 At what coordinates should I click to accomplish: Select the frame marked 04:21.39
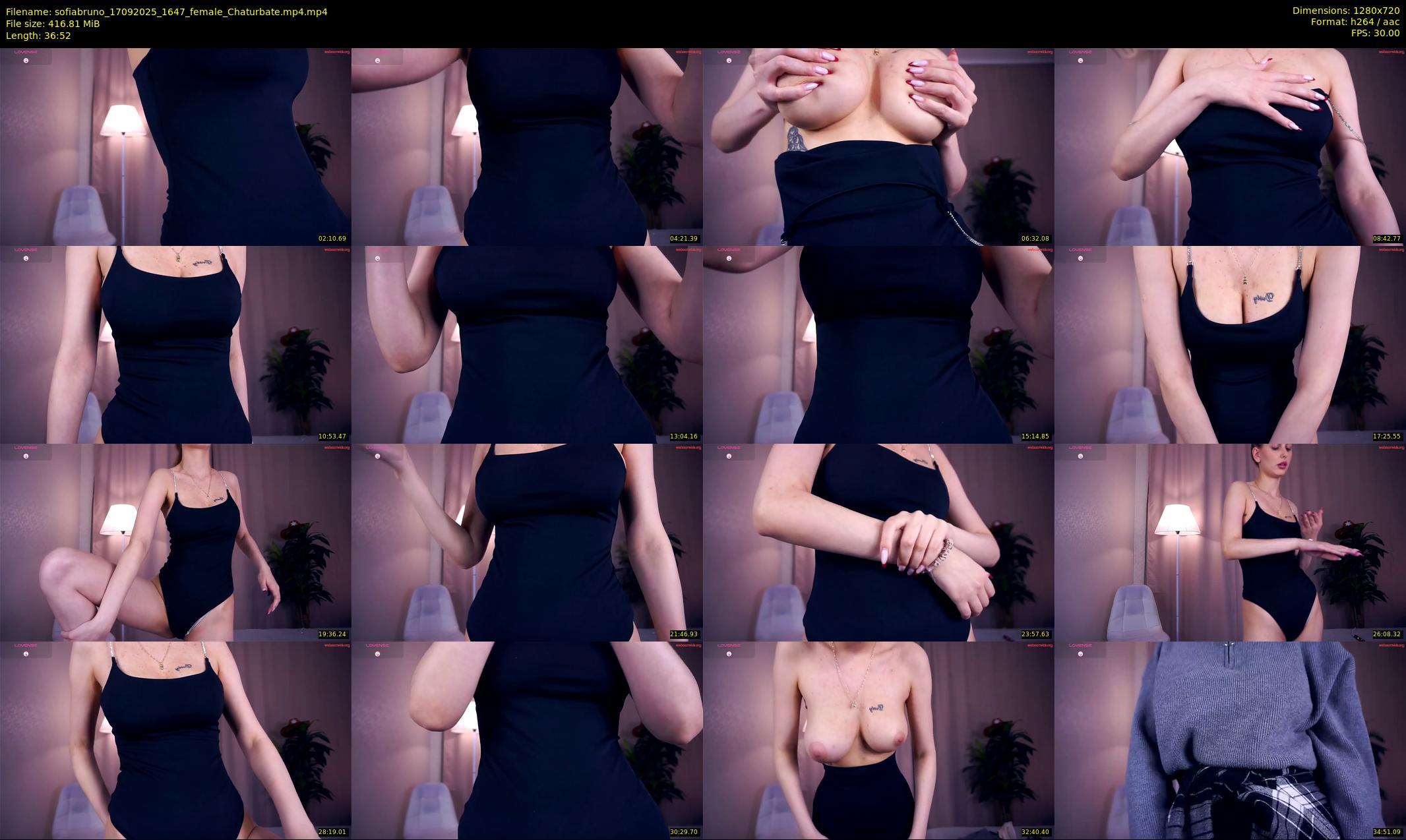tap(527, 146)
